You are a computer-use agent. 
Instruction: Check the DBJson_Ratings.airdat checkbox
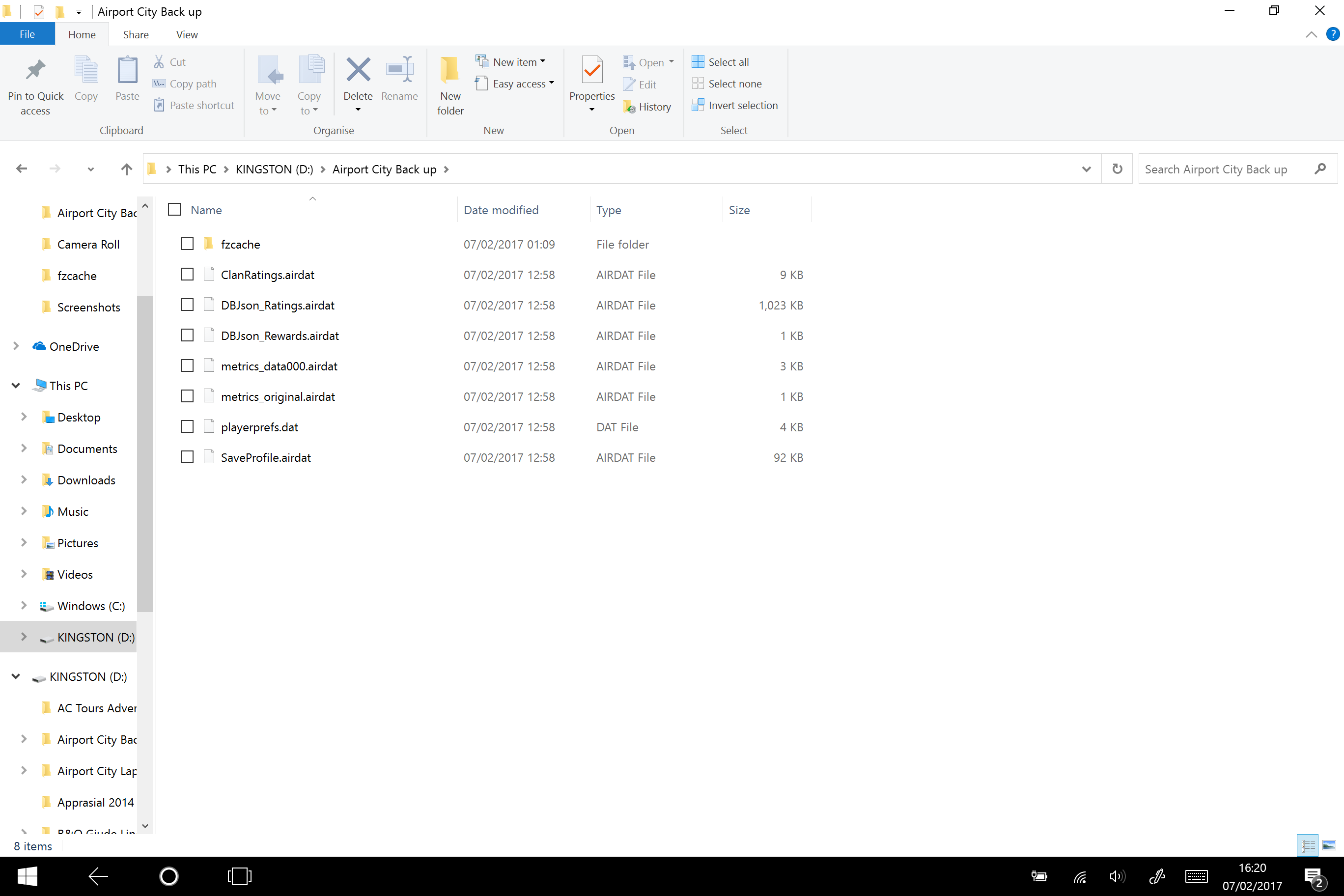click(187, 305)
